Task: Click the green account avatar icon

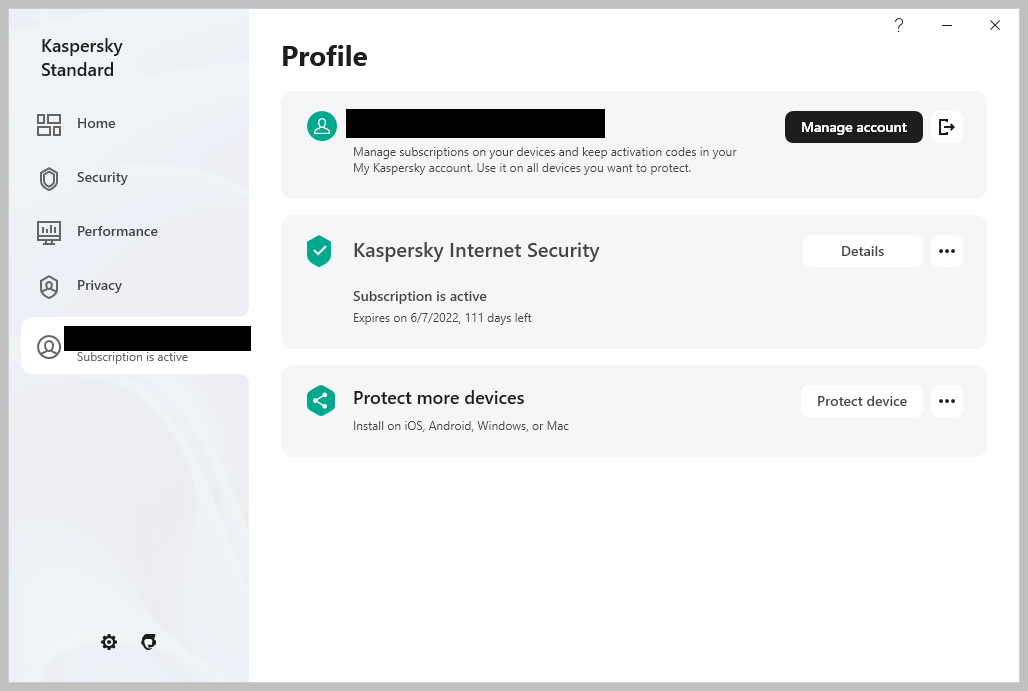Action: [x=322, y=126]
